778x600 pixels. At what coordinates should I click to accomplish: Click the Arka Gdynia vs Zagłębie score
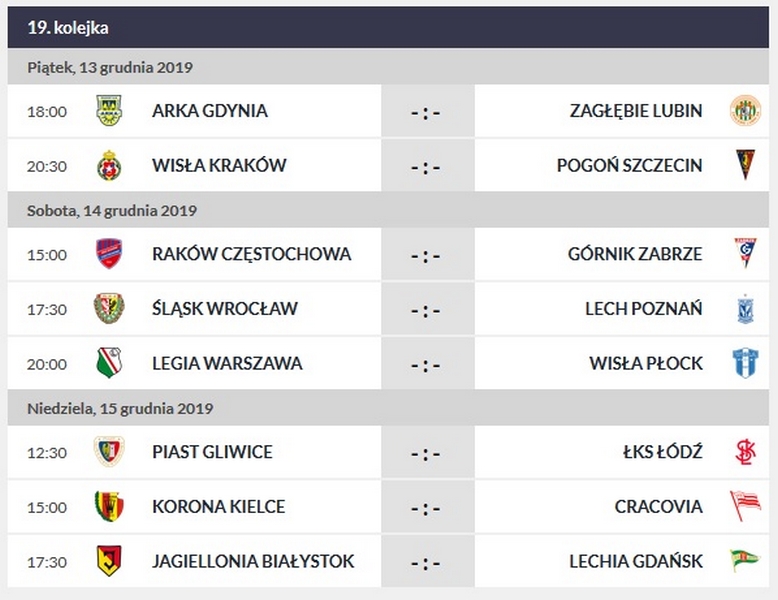pyautogui.click(x=426, y=112)
